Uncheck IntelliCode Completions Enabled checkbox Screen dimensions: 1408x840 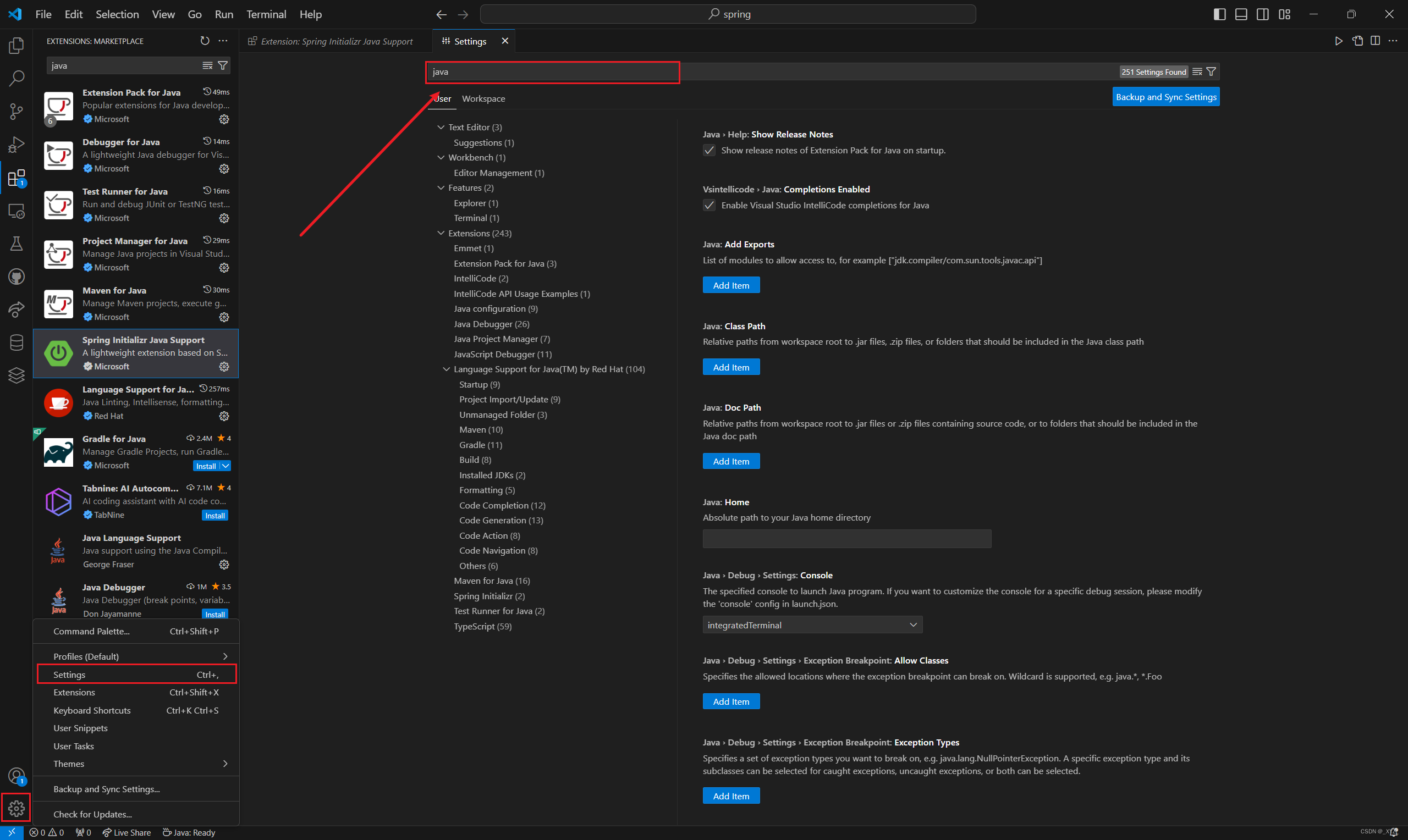710,205
